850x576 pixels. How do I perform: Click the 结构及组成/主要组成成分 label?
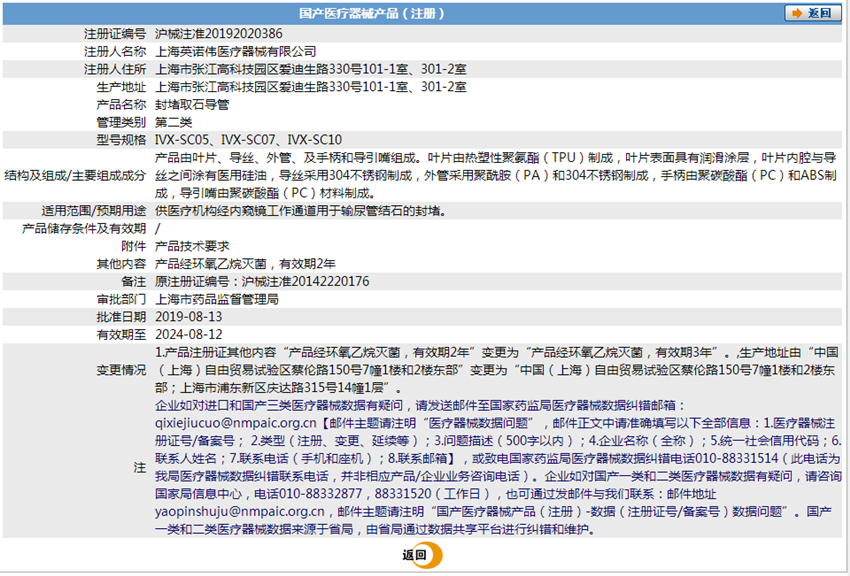(x=75, y=176)
